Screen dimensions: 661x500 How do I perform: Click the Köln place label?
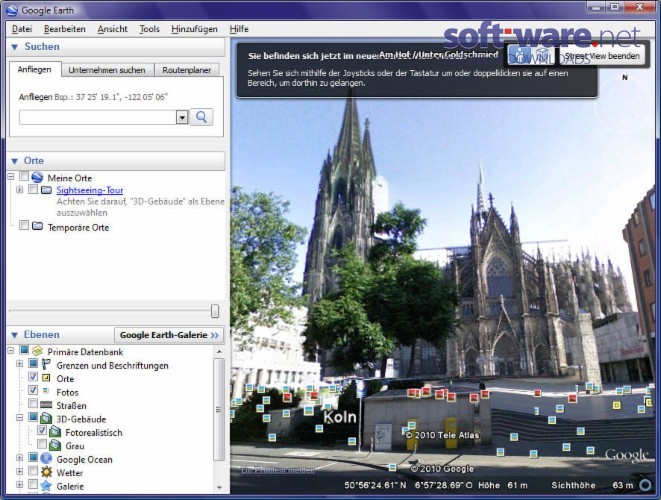click(x=340, y=417)
